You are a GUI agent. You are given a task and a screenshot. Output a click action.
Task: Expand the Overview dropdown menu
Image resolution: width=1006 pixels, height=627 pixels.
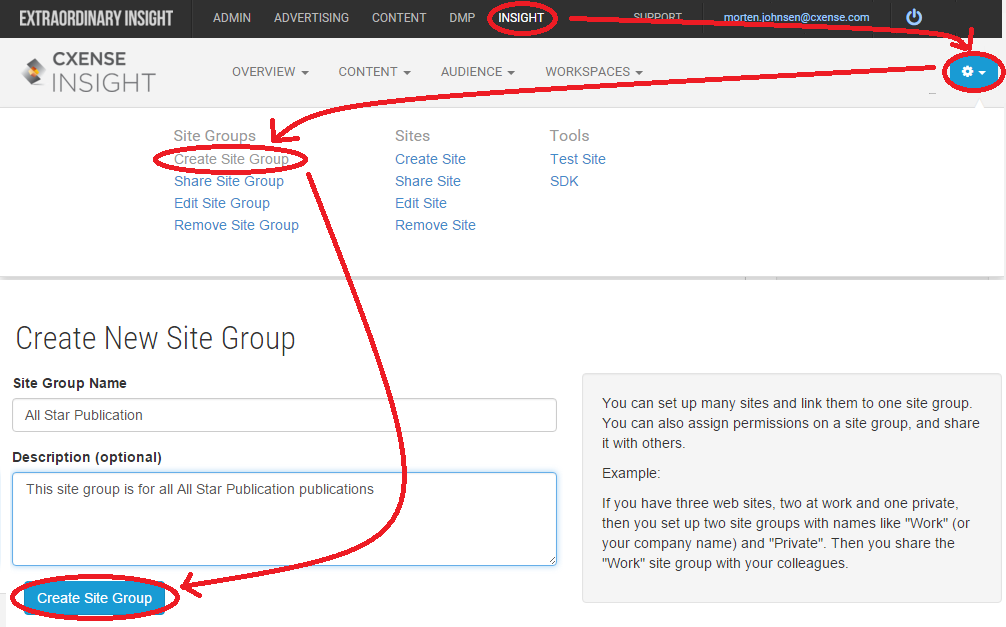(270, 72)
